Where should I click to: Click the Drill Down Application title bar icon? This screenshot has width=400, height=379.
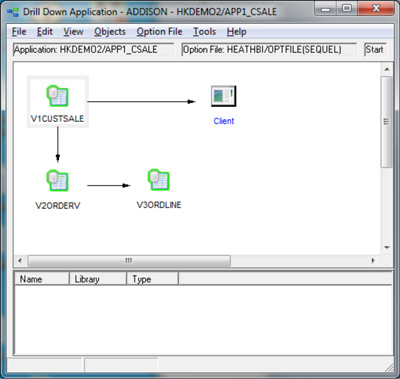click(13, 12)
